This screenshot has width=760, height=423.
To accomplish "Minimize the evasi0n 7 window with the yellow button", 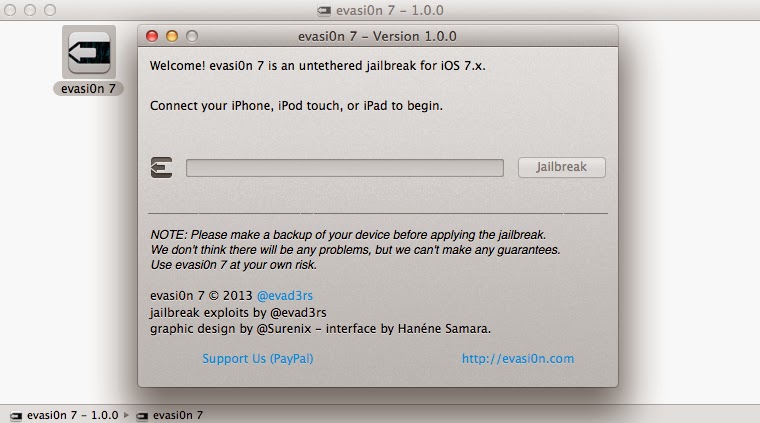I will (x=172, y=36).
